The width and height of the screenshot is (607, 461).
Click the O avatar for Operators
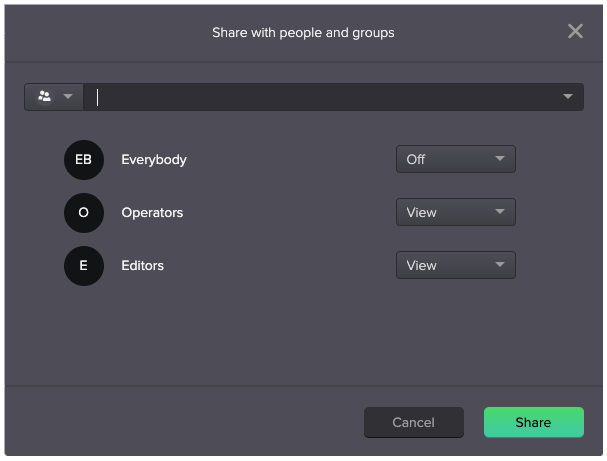point(84,213)
